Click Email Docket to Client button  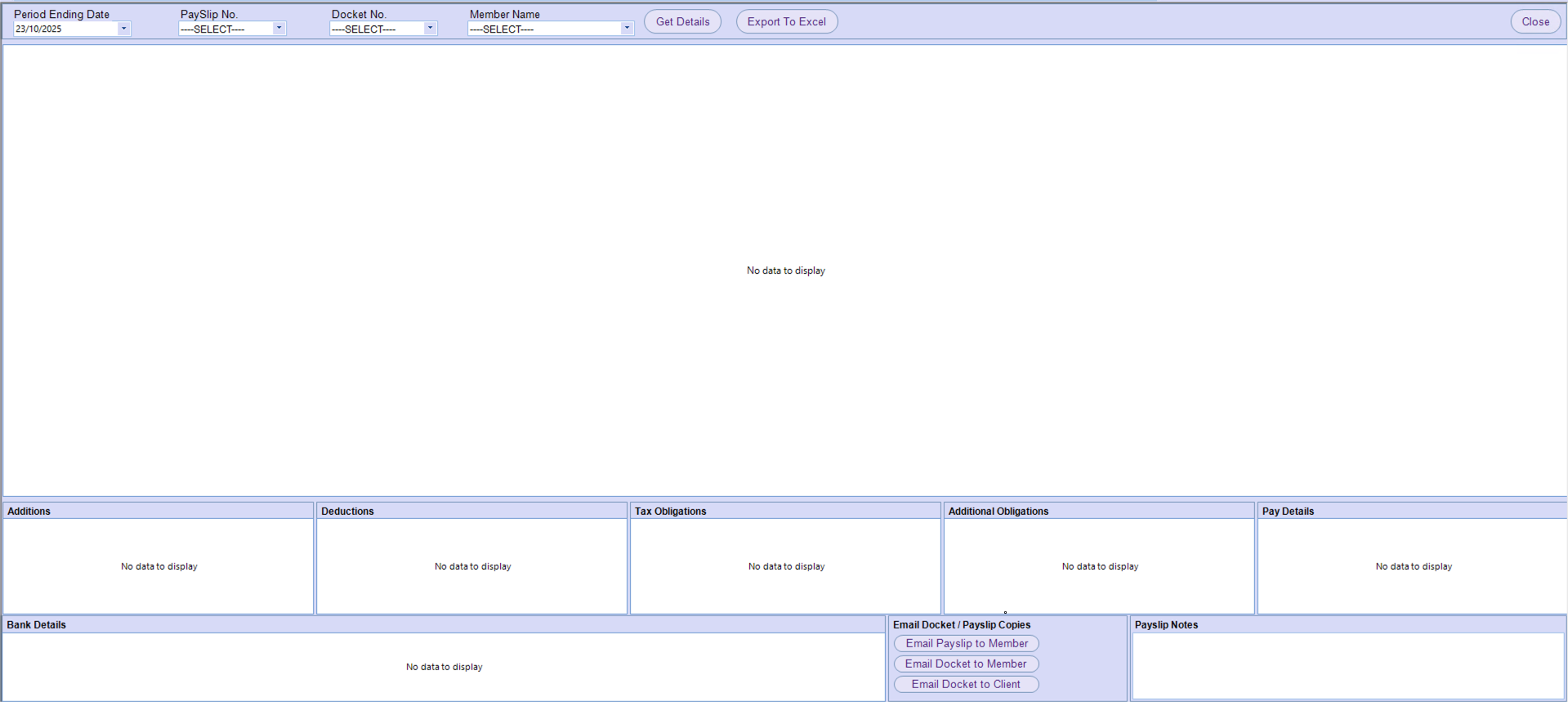[966, 685]
